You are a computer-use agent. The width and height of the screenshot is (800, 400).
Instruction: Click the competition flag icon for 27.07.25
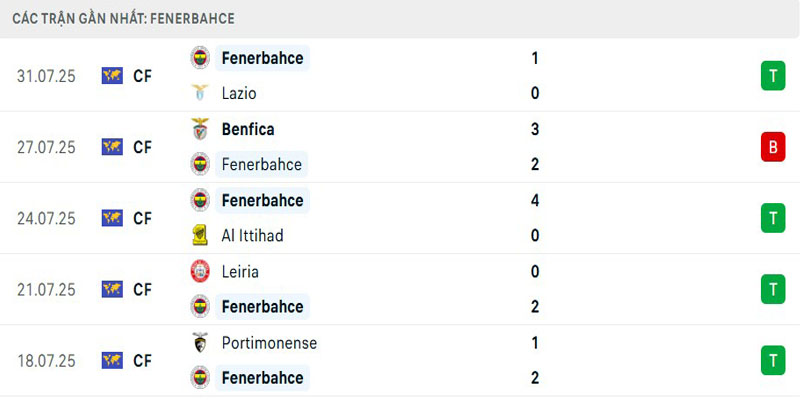click(x=112, y=147)
